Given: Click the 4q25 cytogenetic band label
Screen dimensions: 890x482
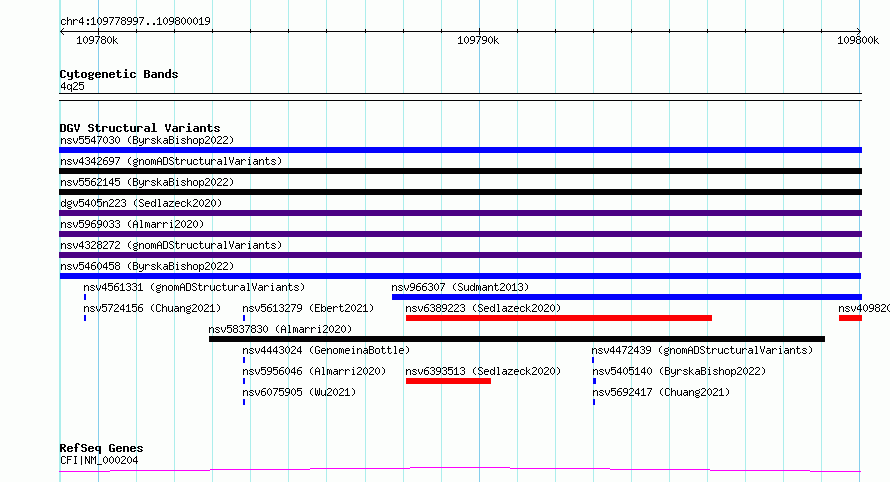Looking at the screenshot, I should (x=72, y=86).
